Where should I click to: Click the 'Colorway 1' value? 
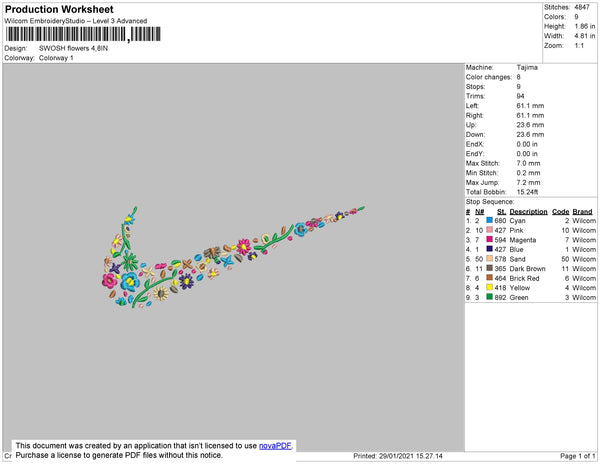tap(56, 58)
